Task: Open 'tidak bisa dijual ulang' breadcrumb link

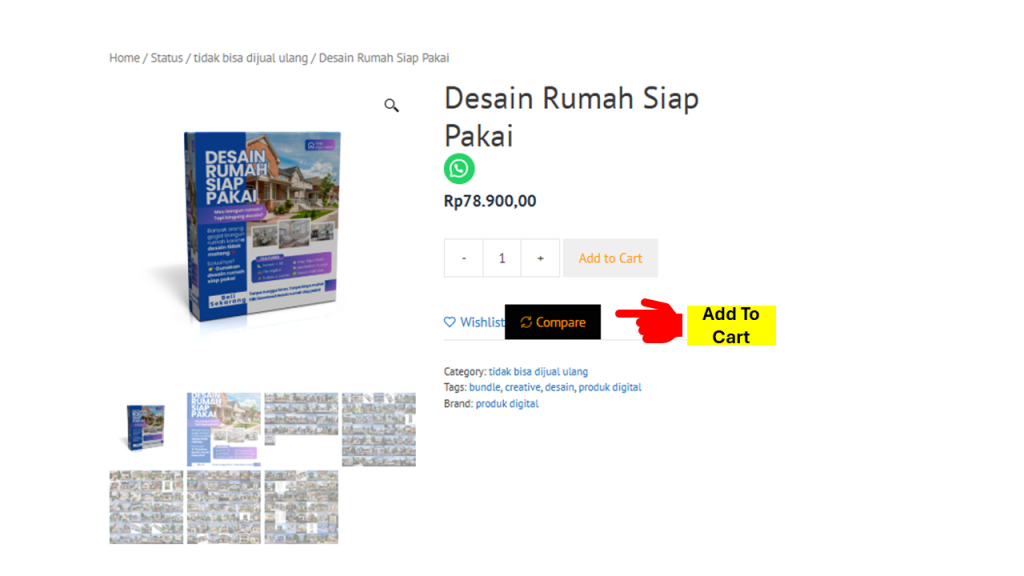Action: tap(250, 57)
